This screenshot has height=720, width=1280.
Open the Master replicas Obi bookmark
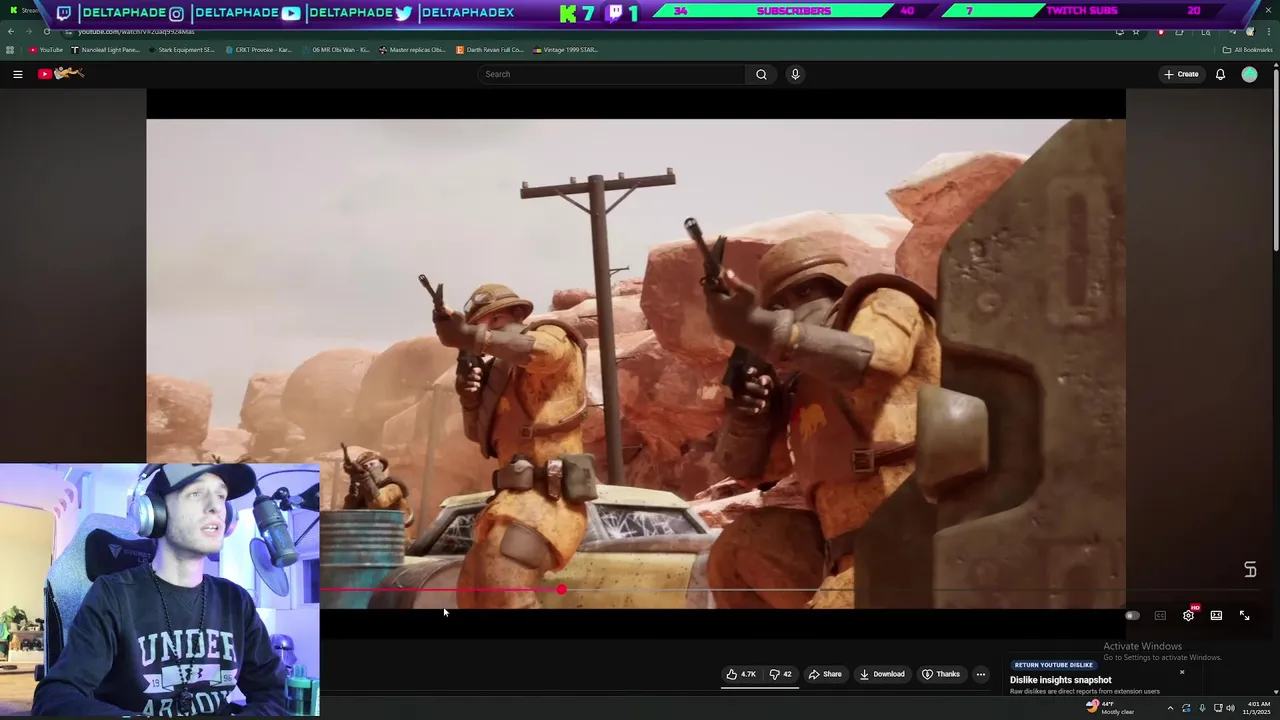(413, 50)
